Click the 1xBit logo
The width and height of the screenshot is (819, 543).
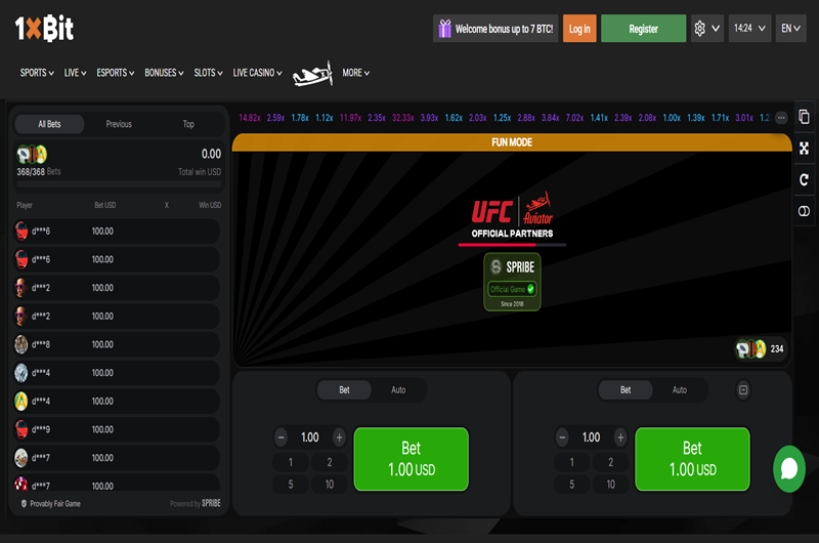(x=44, y=29)
